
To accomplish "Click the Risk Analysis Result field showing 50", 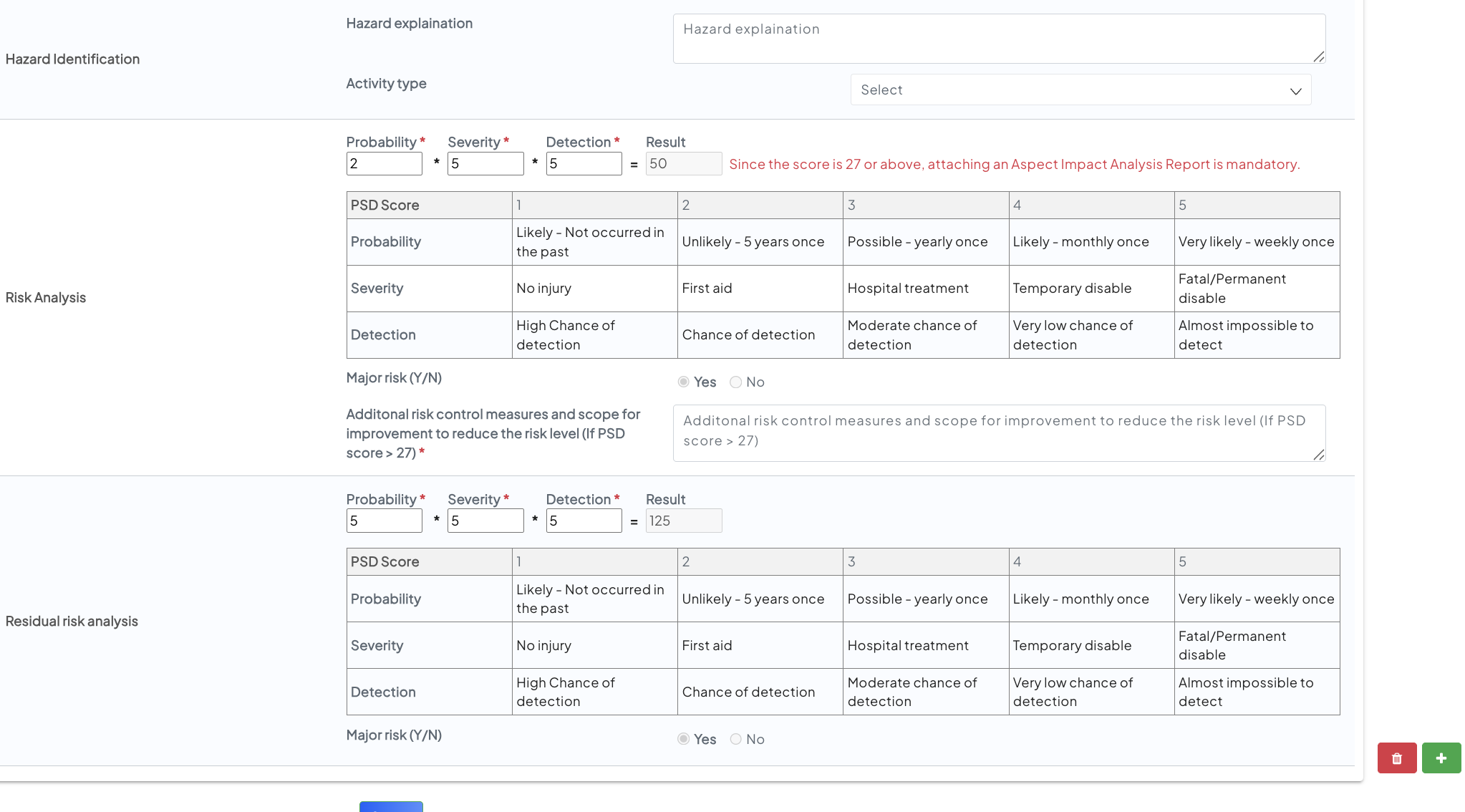I will pos(683,164).
